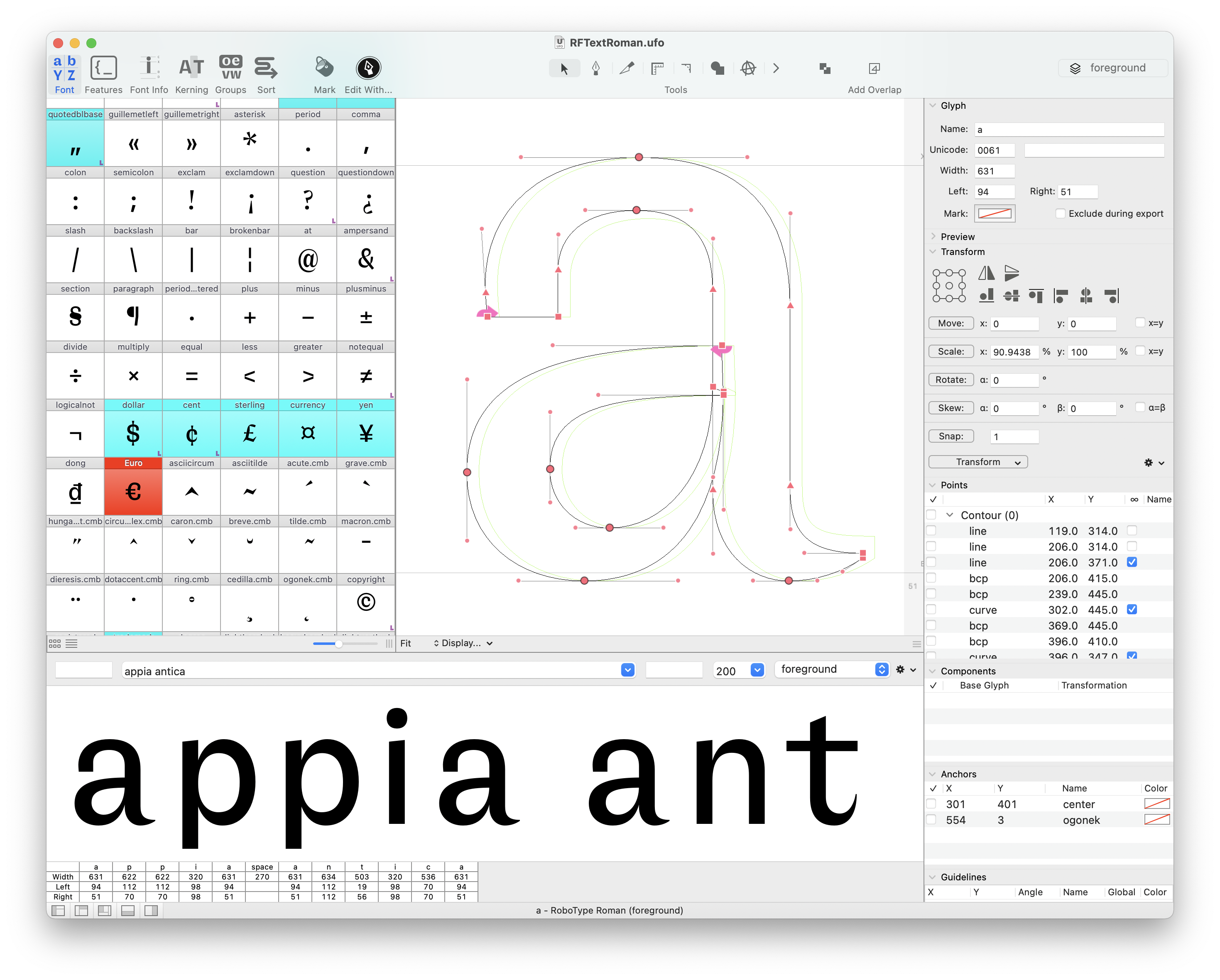Enable the Exclude during export checkbox

1061,213
